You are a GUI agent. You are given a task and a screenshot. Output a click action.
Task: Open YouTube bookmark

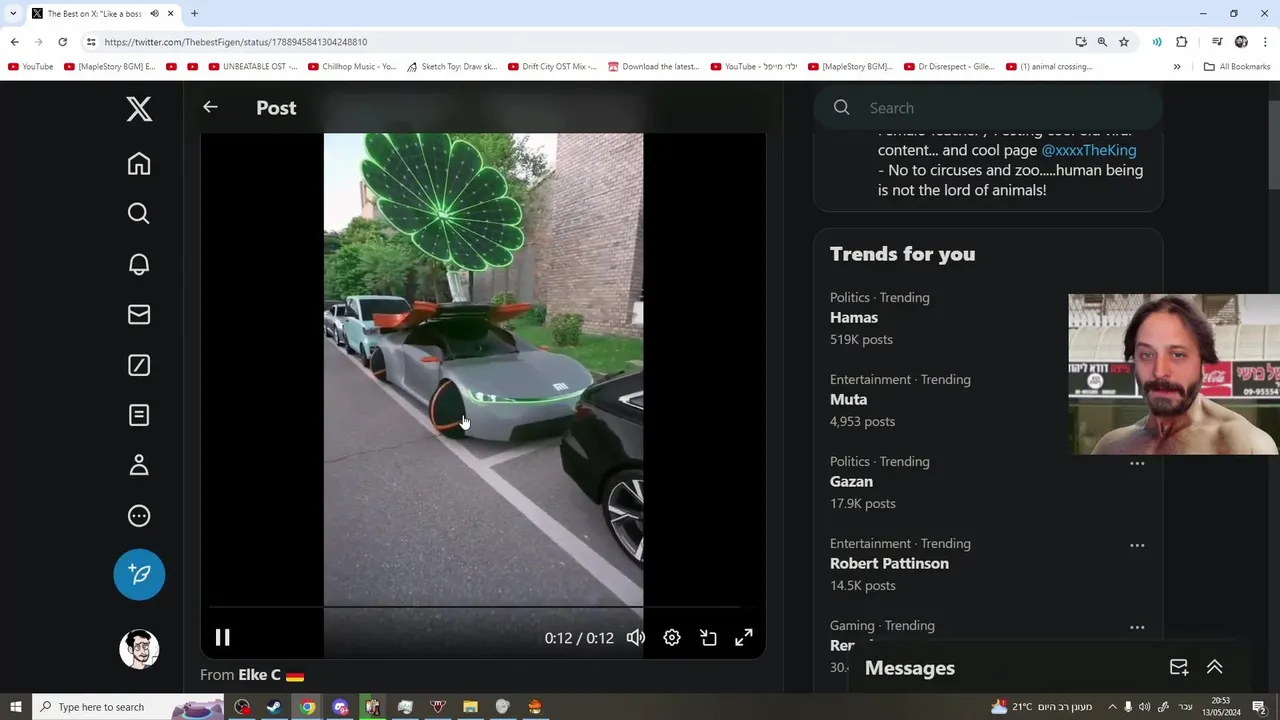[30, 67]
